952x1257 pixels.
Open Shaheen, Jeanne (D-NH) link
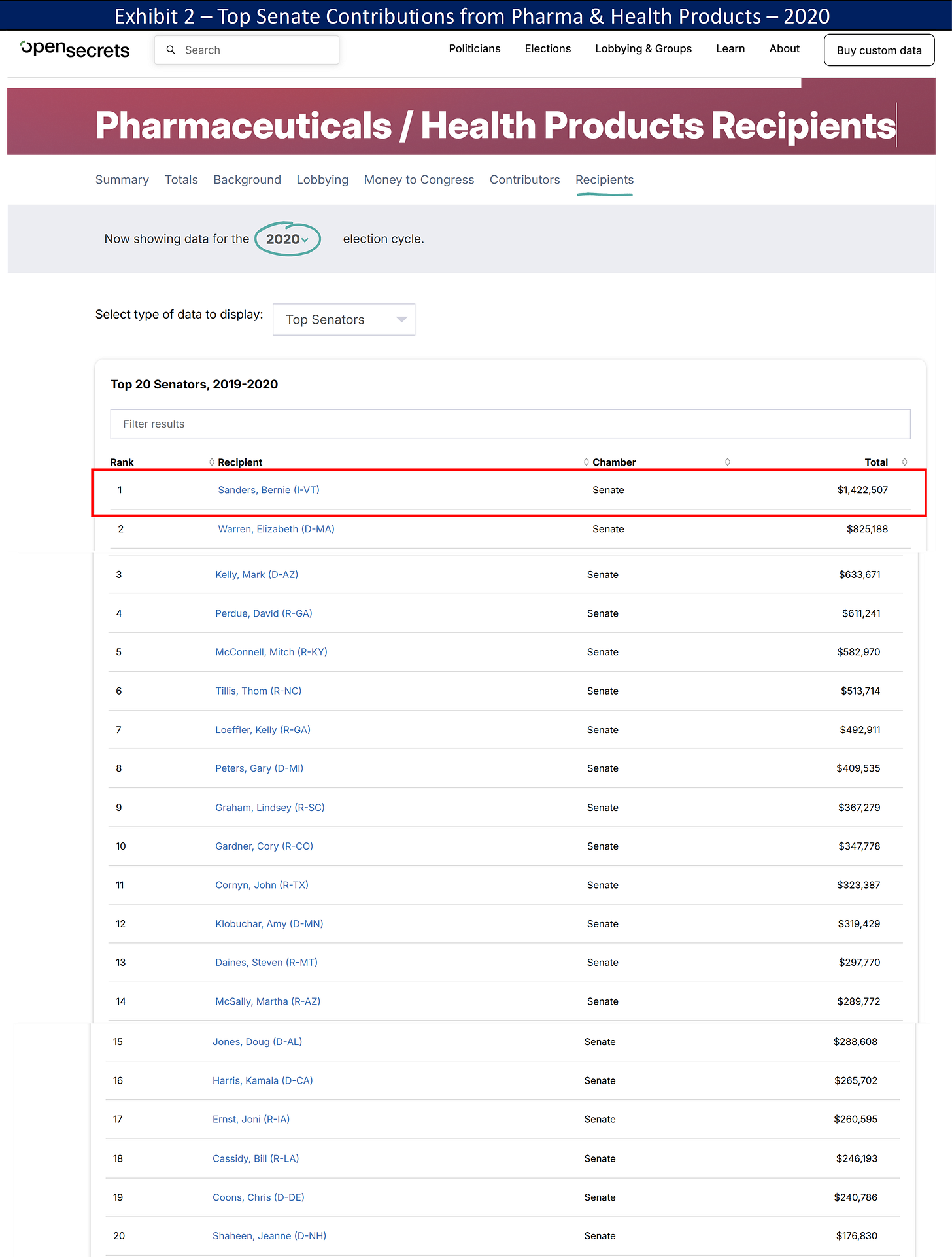(269, 1236)
